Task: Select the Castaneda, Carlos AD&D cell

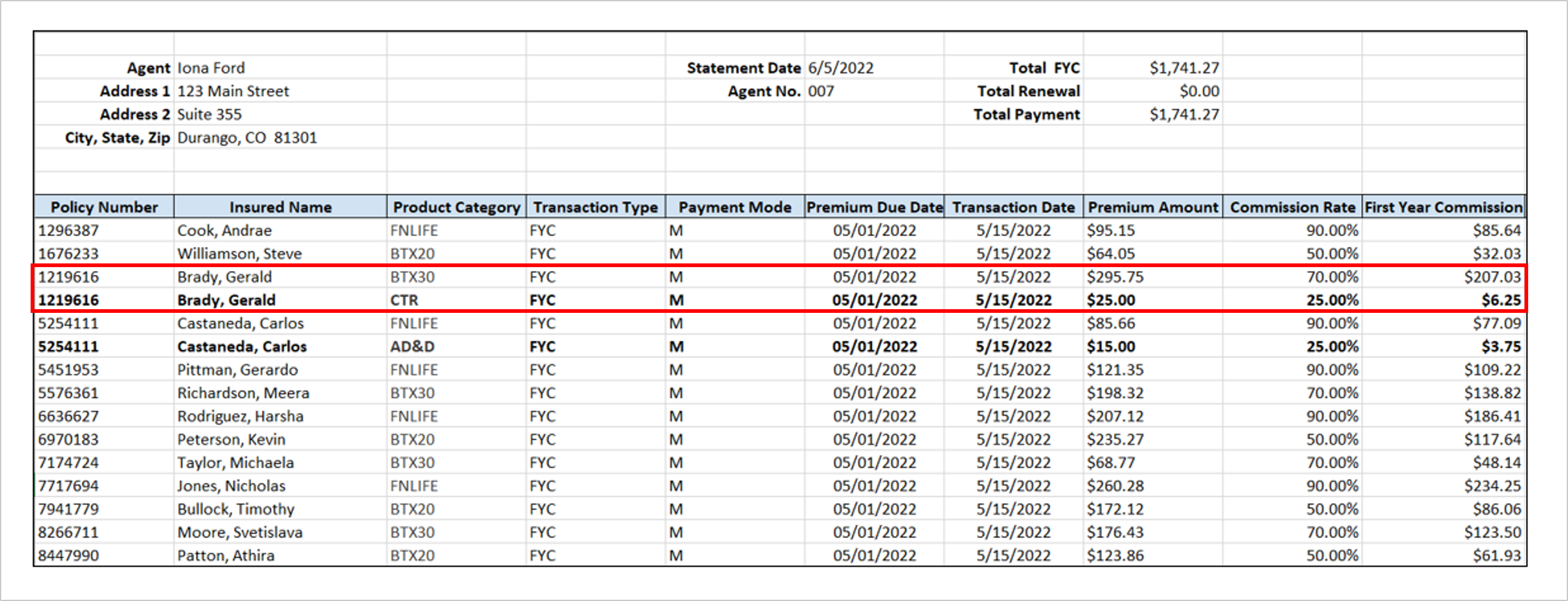Action: pyautogui.click(x=412, y=346)
